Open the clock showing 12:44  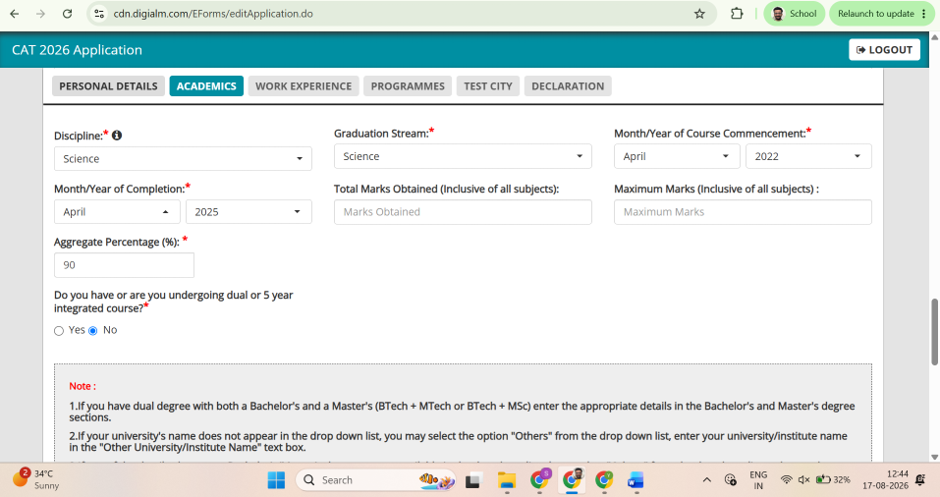(x=885, y=480)
